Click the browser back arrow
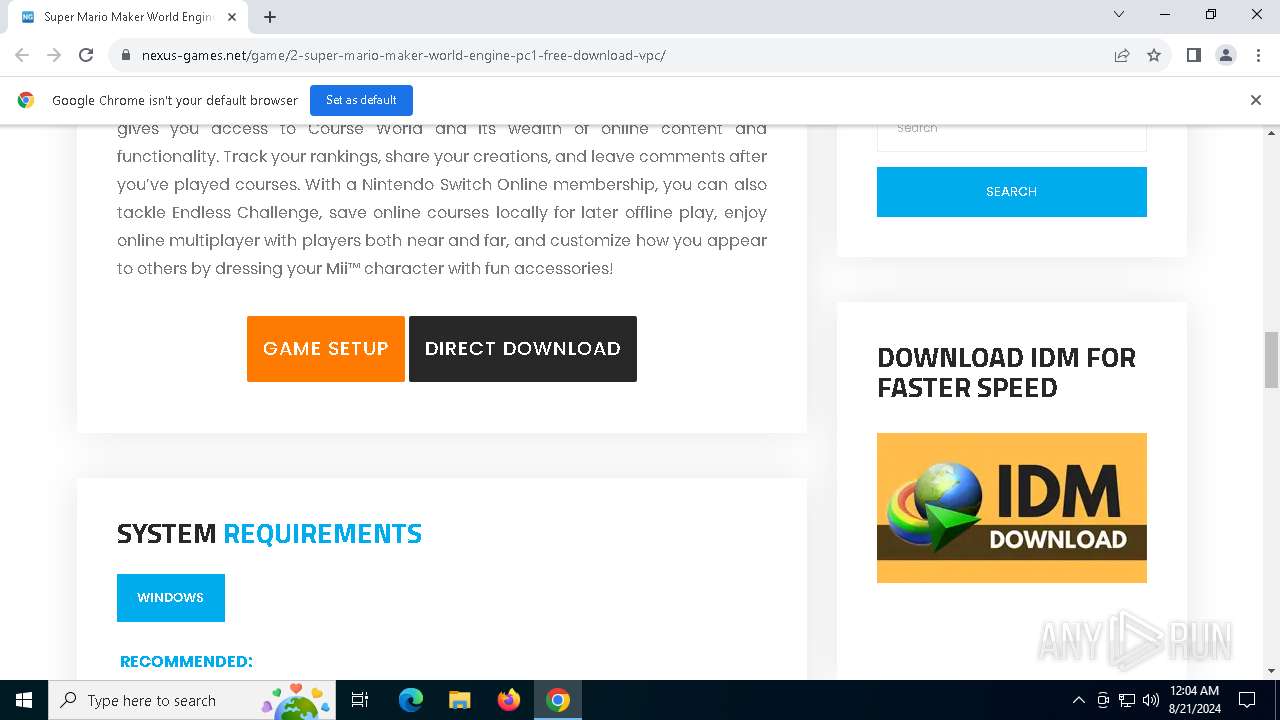Image resolution: width=1280 pixels, height=720 pixels. (x=22, y=55)
